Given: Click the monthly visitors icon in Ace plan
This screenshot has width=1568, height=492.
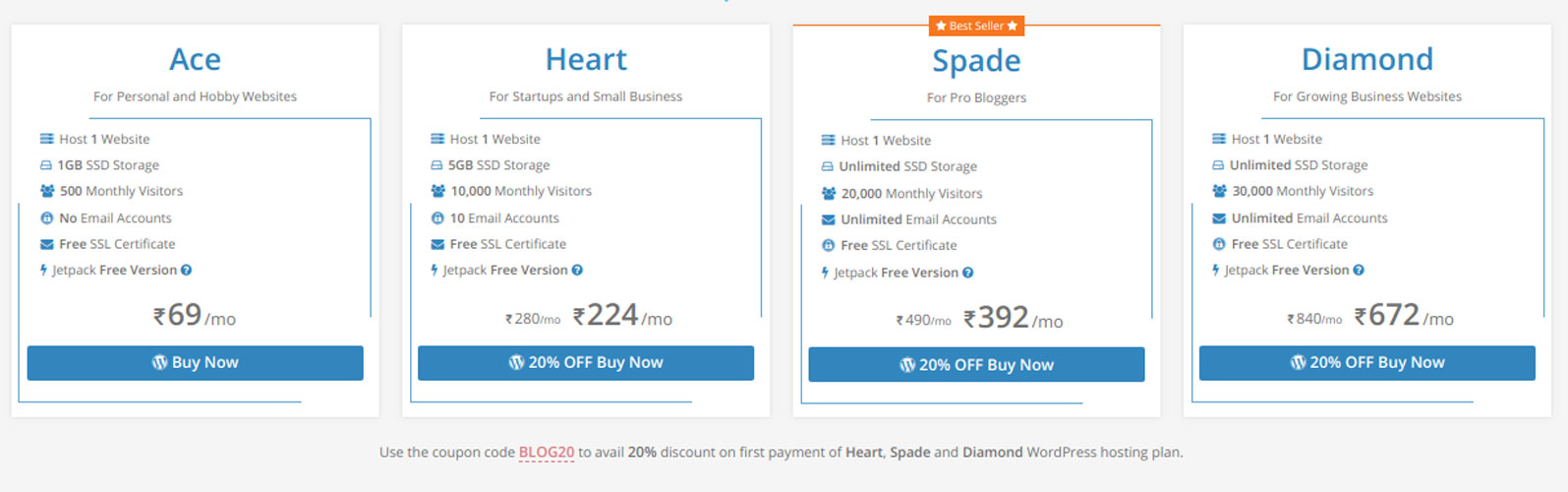Looking at the screenshot, I should 47,191.
